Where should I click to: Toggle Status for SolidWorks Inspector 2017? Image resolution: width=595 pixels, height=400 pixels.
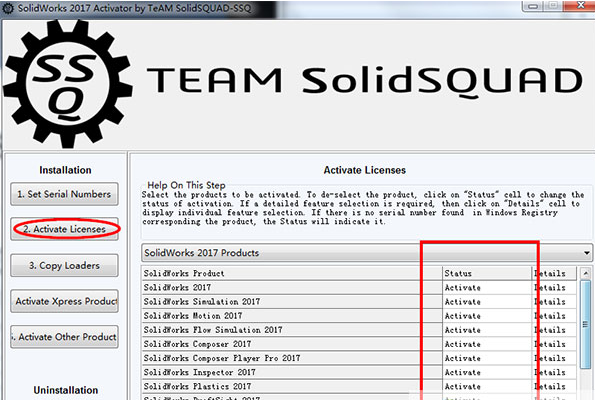coord(487,372)
